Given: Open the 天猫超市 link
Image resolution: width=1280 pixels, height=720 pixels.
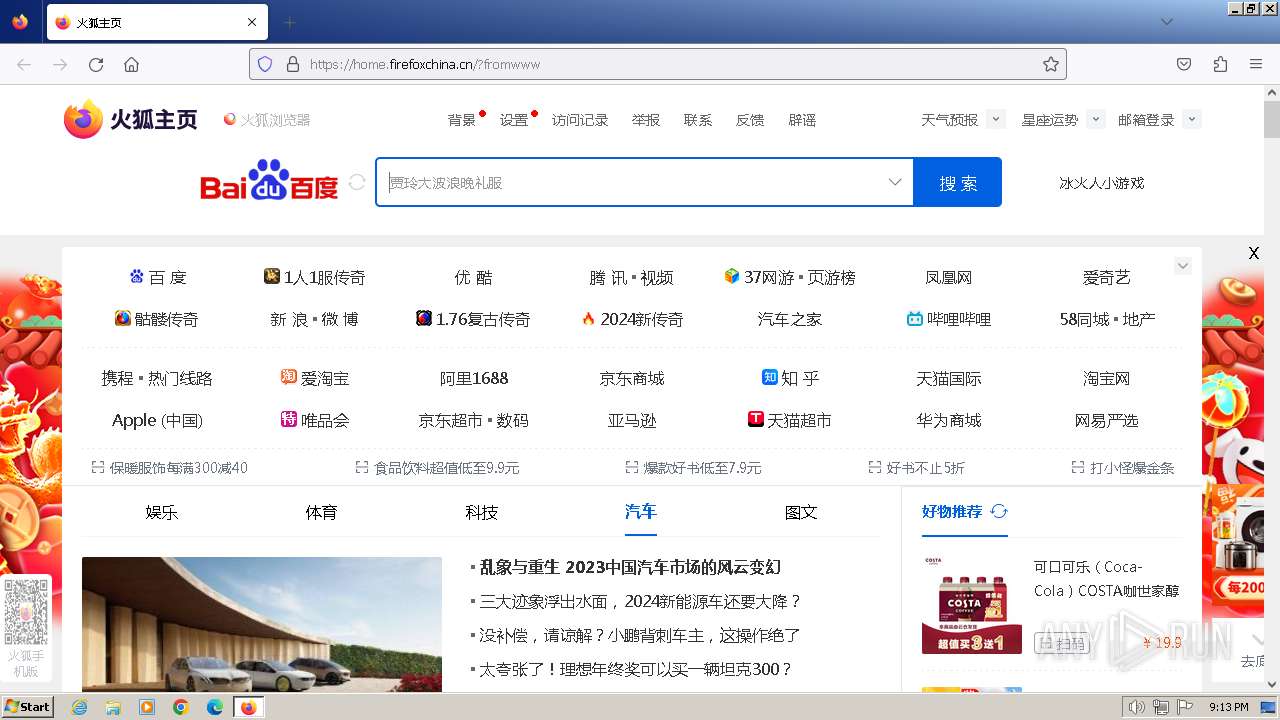Looking at the screenshot, I should coord(790,420).
